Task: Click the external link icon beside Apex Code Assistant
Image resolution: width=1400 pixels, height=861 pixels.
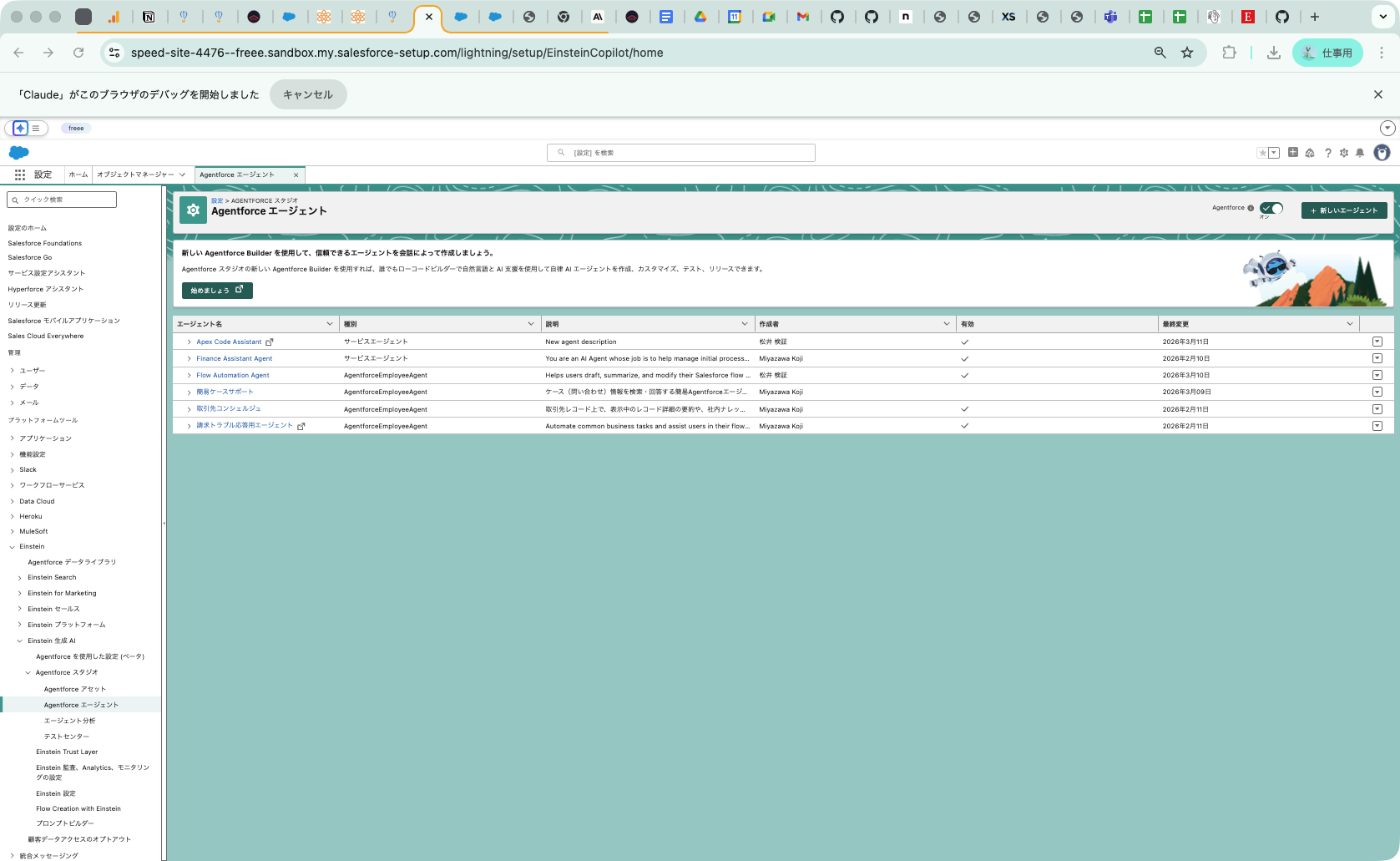Action: click(x=270, y=342)
